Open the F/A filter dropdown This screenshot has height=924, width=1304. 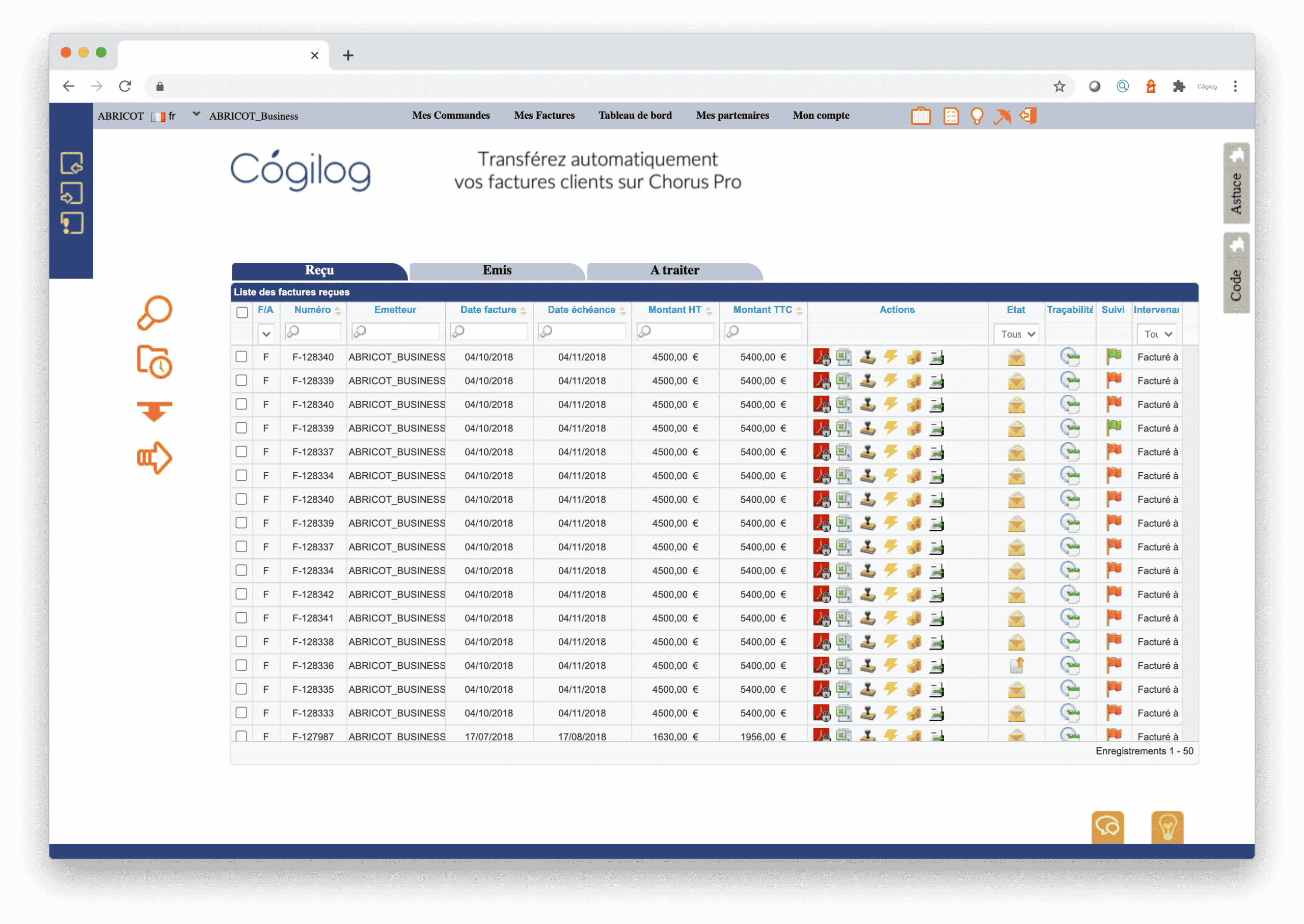pyautogui.click(x=266, y=334)
